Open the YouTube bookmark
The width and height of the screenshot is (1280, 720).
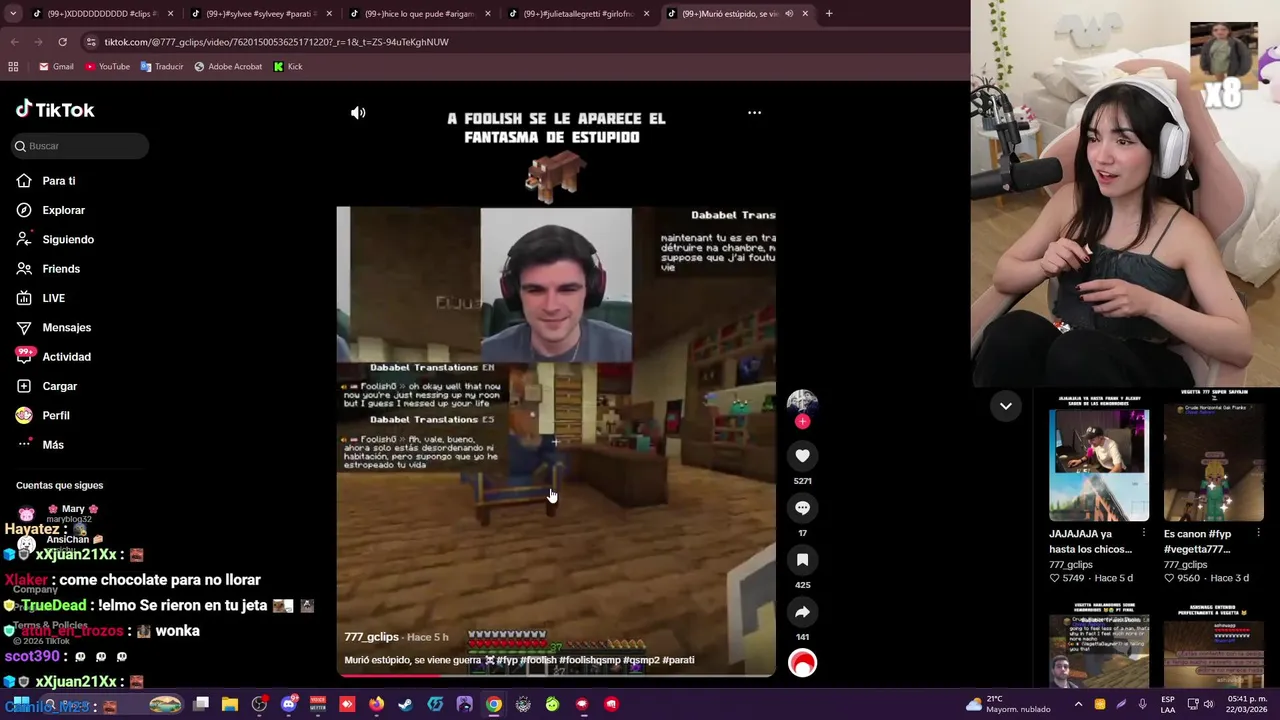click(x=107, y=67)
